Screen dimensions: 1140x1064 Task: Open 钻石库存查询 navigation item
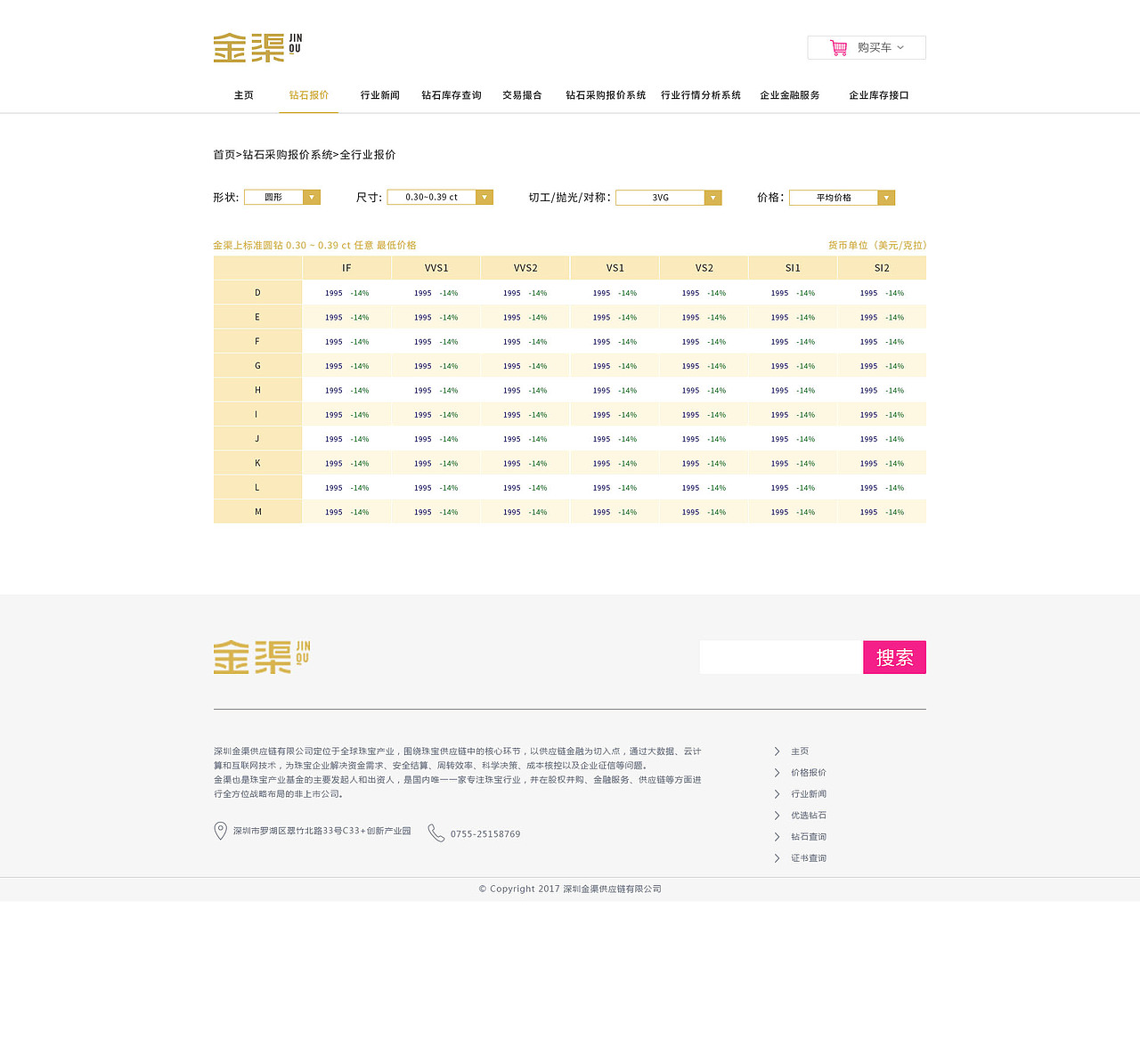[x=452, y=95]
